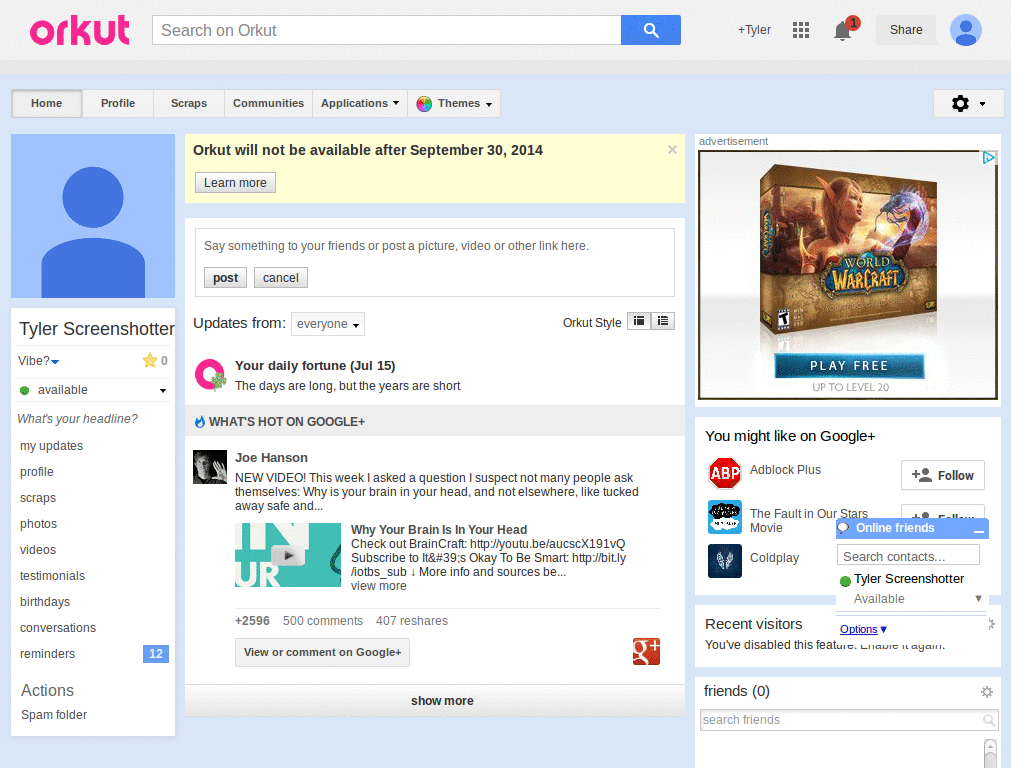Go to the Home tab
The height and width of the screenshot is (768, 1024).
click(46, 103)
